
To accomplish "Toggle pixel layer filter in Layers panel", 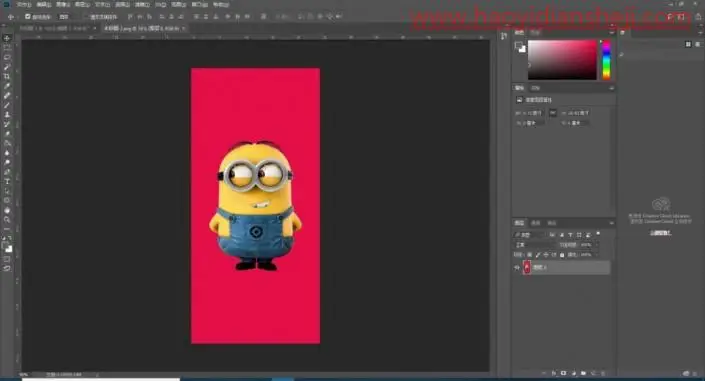I will point(552,235).
